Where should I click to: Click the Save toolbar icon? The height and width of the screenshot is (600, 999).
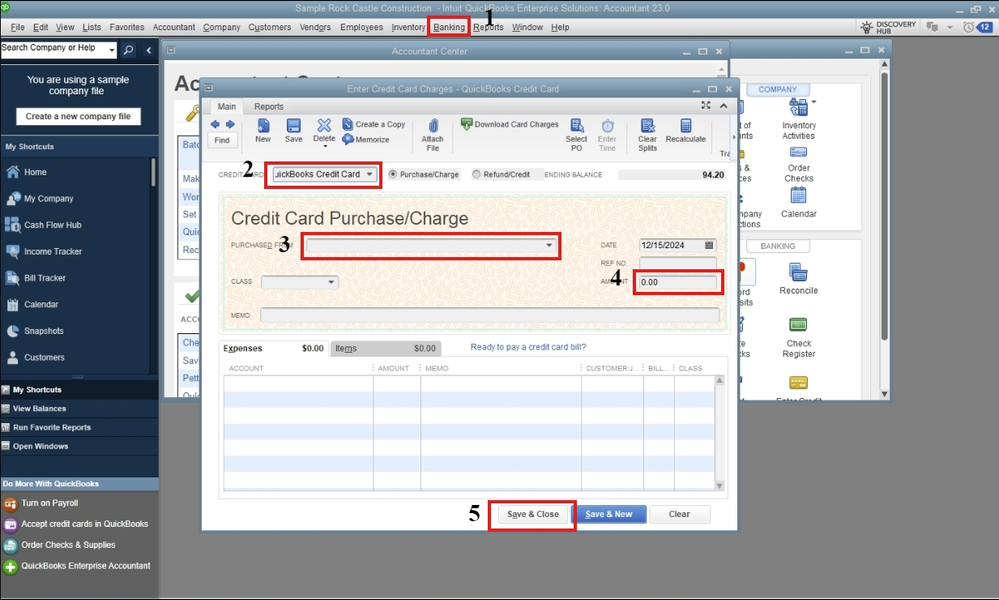click(x=293, y=126)
